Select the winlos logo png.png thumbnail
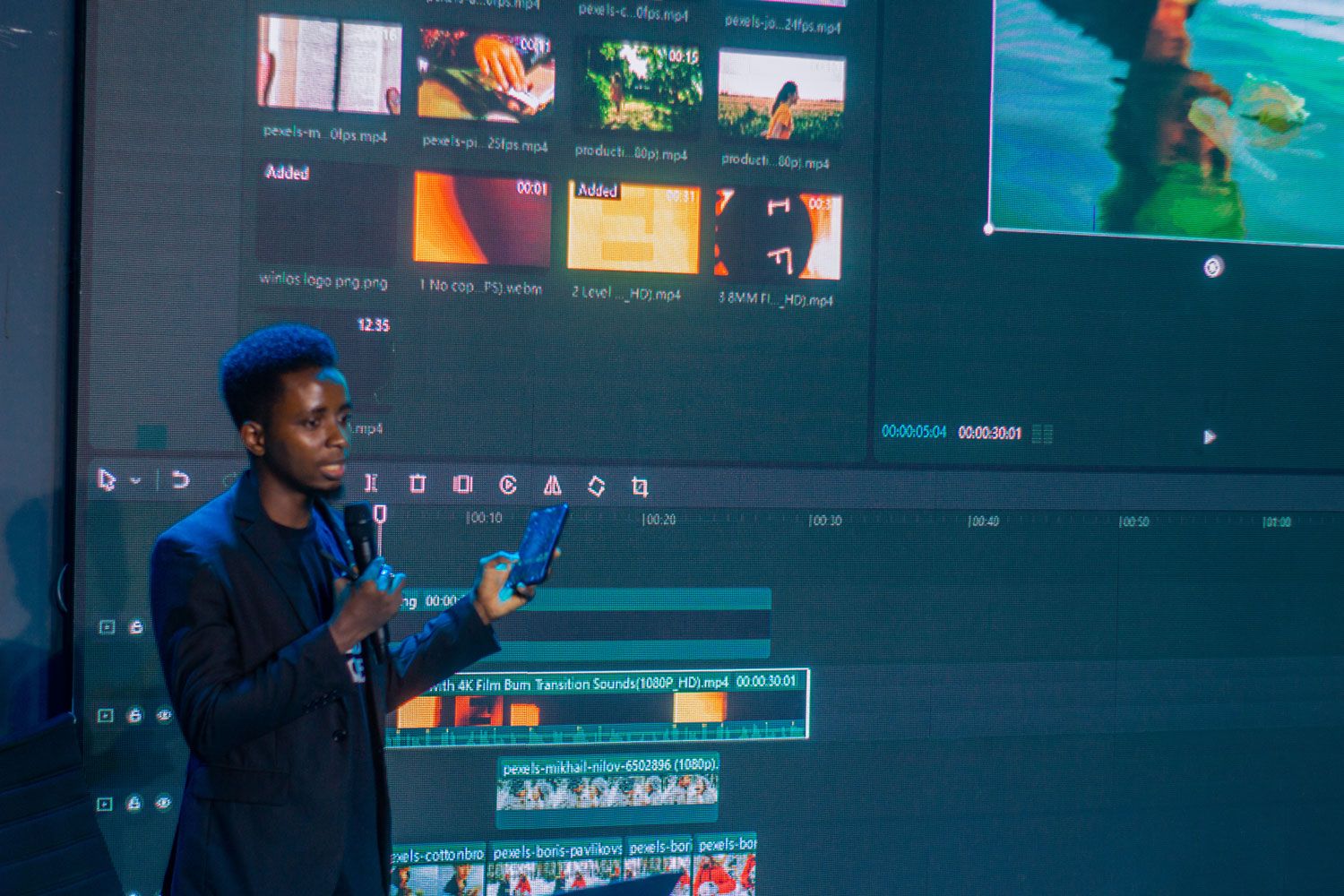Screen dimensions: 1344x896 tap(326, 213)
